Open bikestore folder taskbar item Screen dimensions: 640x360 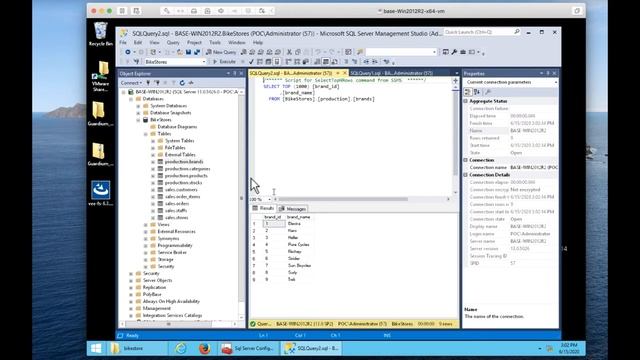click(x=136, y=348)
